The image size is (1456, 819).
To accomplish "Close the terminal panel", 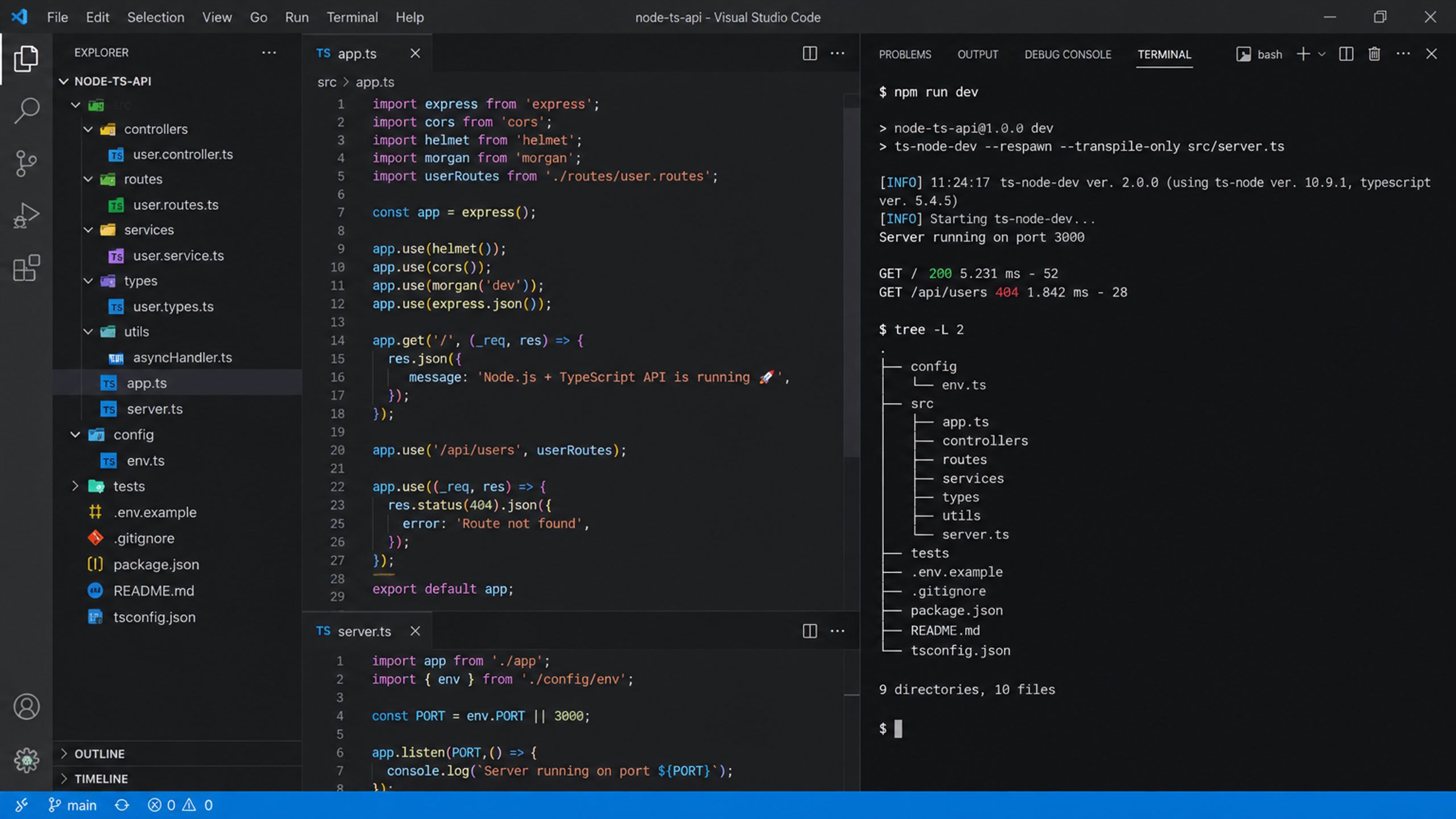I will point(1431,54).
